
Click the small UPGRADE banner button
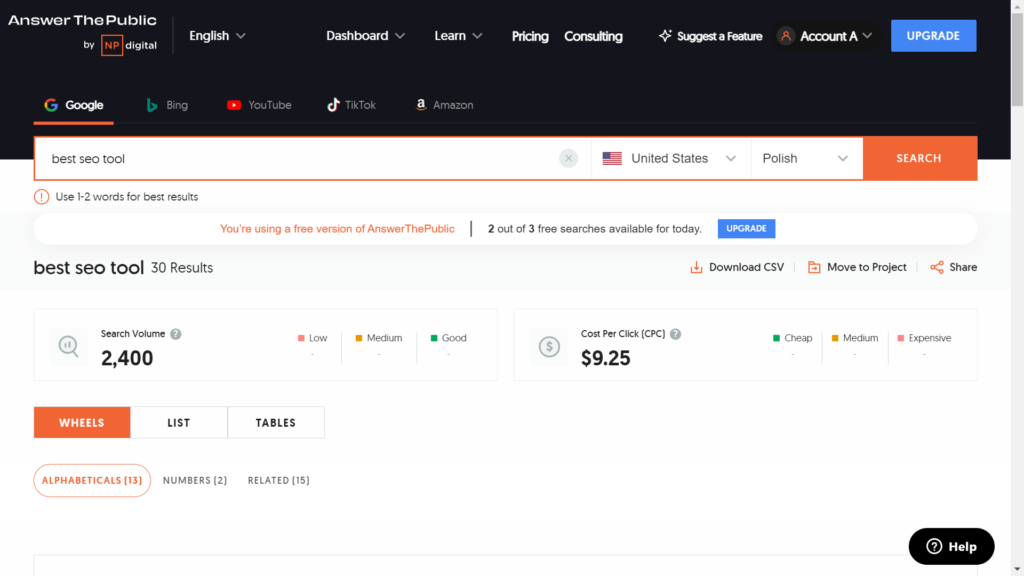tap(746, 229)
